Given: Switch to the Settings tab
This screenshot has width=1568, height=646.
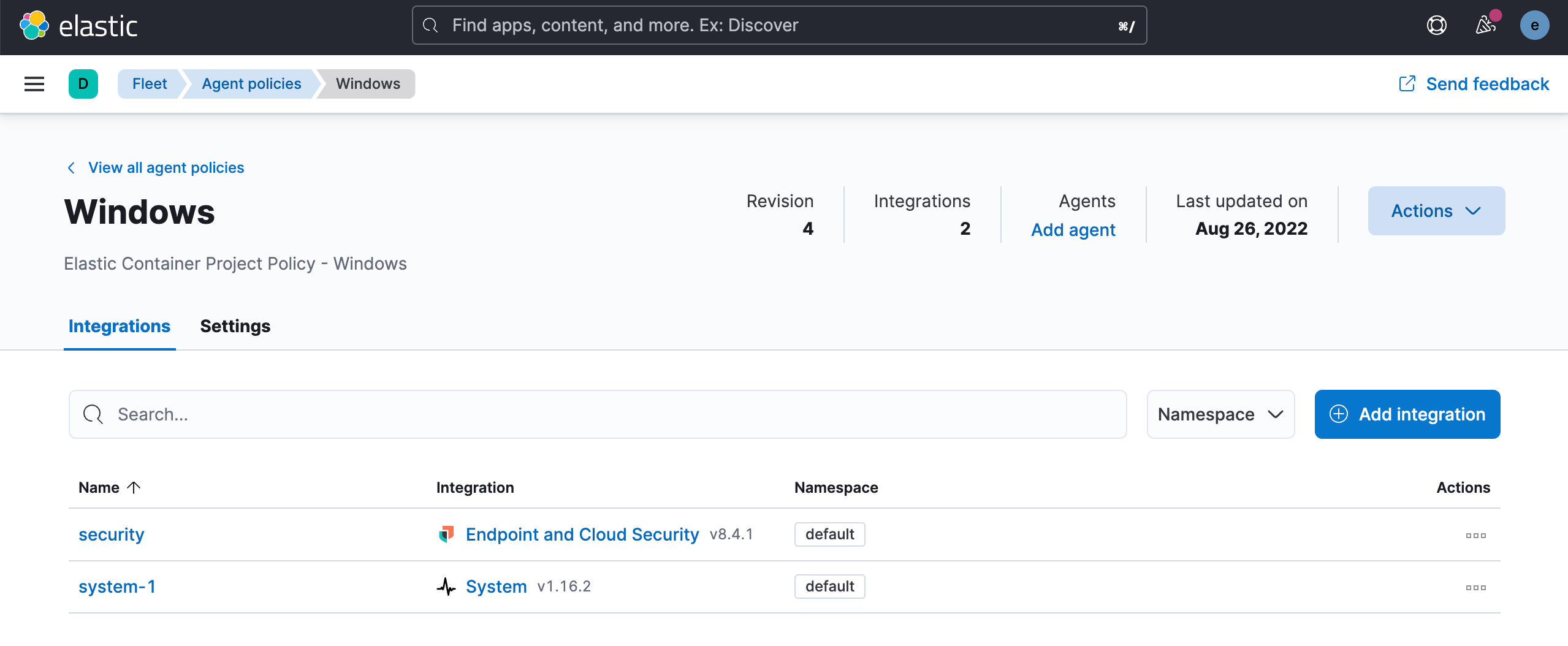Looking at the screenshot, I should 235,326.
